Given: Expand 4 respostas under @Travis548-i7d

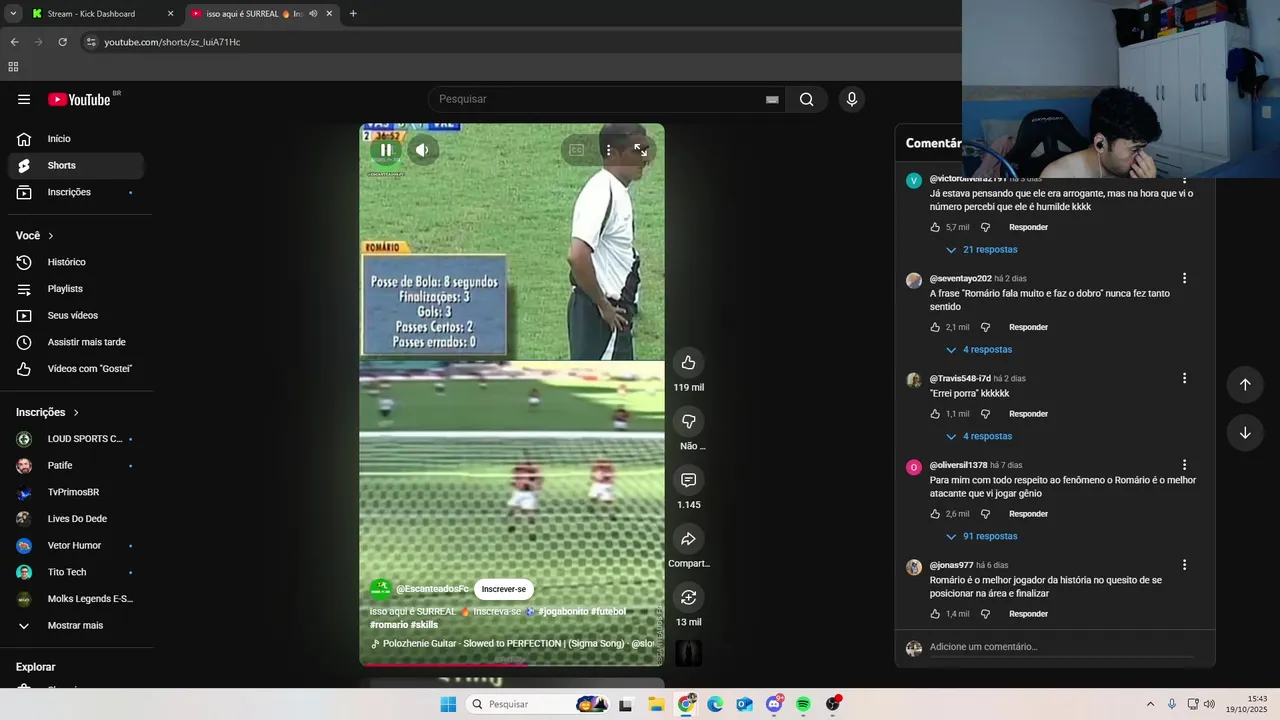Looking at the screenshot, I should pyautogui.click(x=978, y=437).
